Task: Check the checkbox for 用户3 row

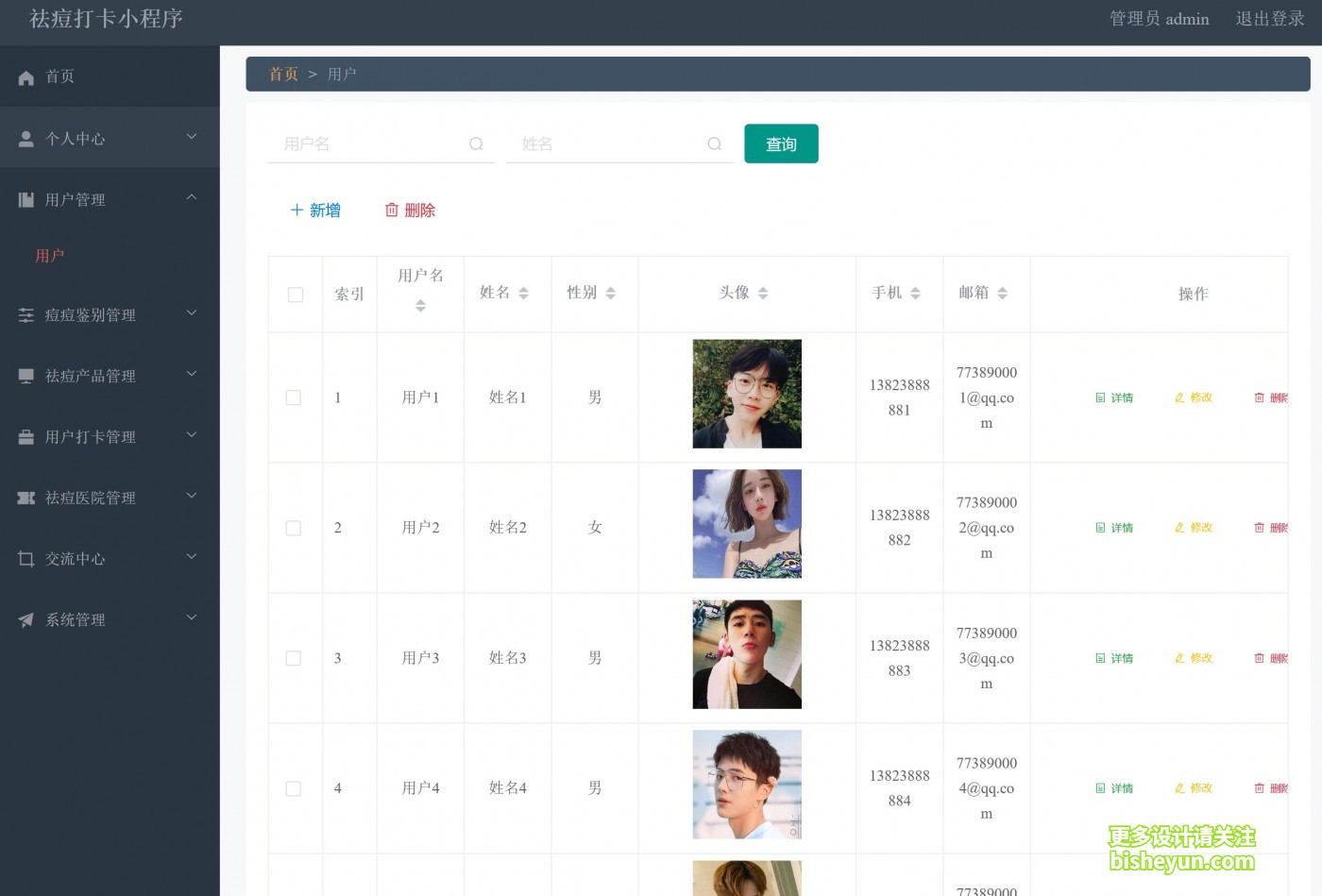Action: click(294, 658)
